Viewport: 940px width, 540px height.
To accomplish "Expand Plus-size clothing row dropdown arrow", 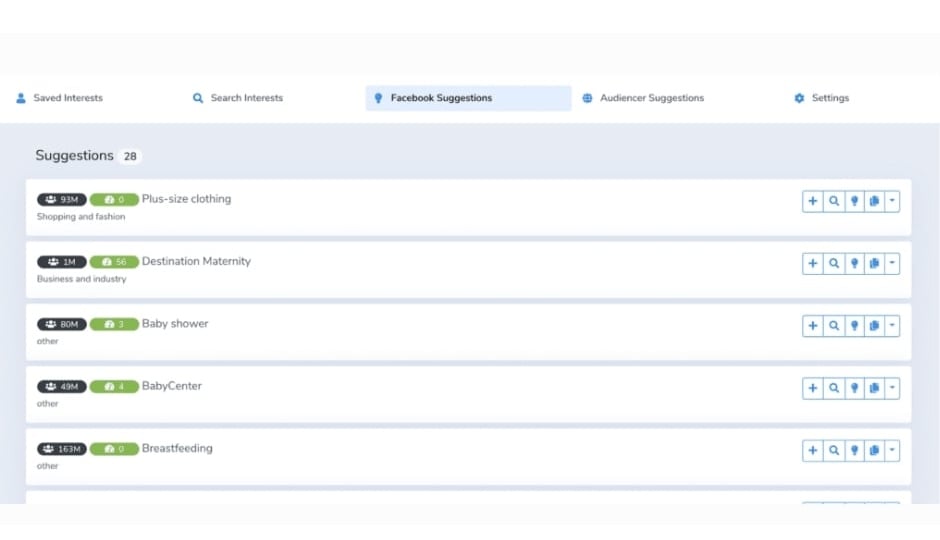I will point(892,201).
